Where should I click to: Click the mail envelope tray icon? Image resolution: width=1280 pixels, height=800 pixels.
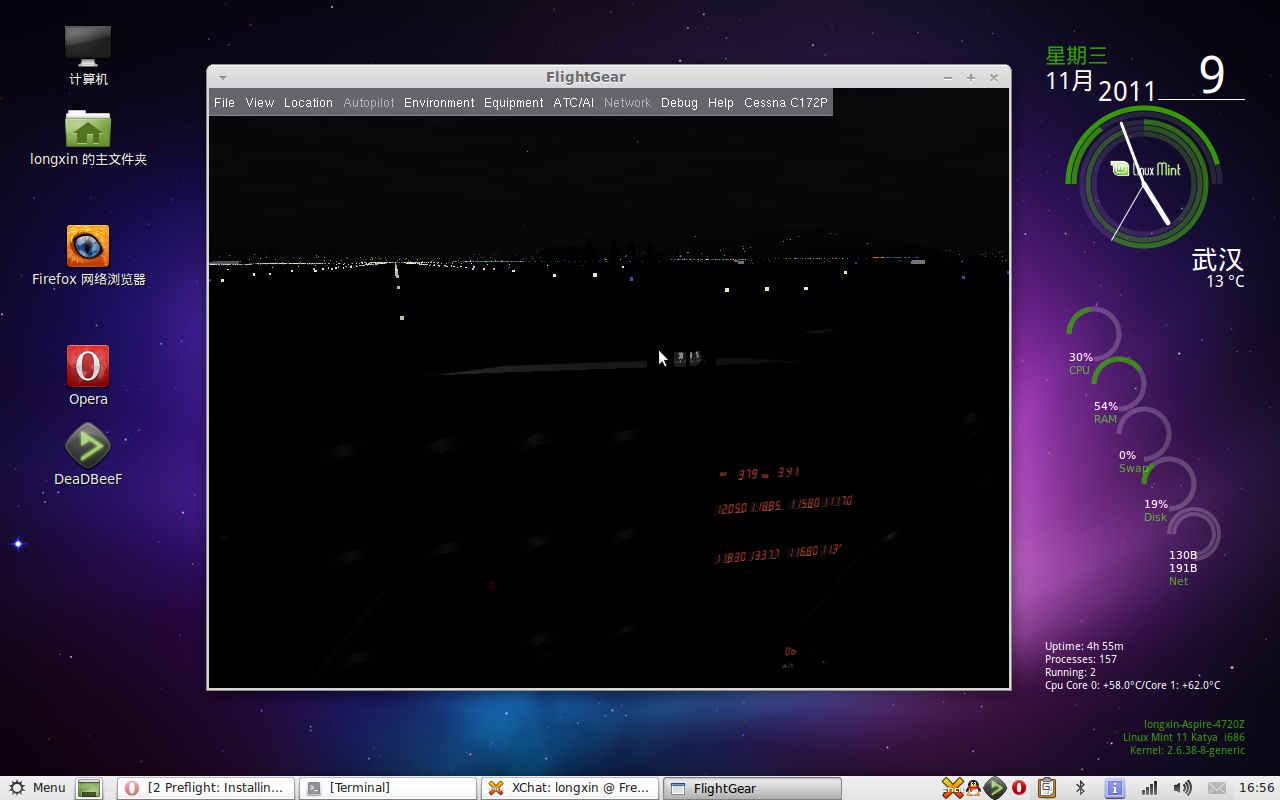[x=1216, y=788]
